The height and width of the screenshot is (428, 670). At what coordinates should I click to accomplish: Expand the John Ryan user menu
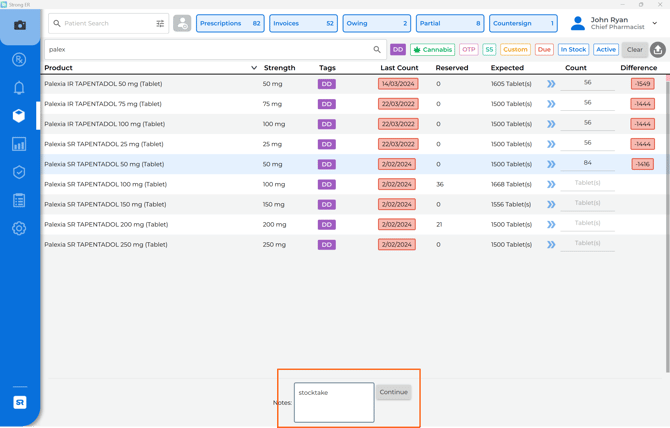tap(655, 23)
